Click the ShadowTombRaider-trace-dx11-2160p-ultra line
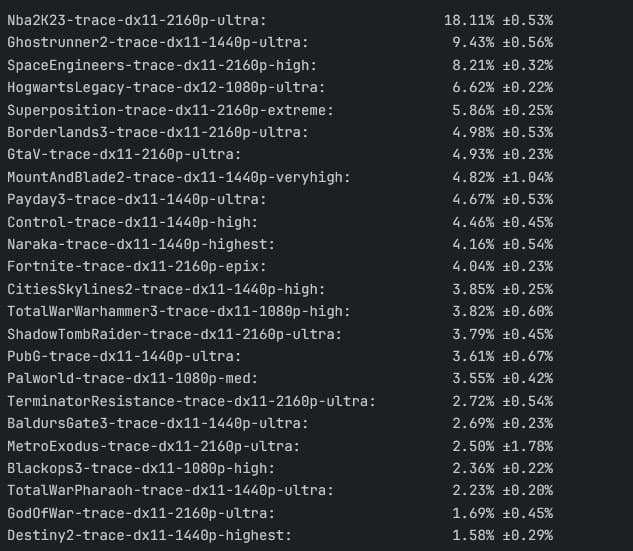633x551 pixels. (x=280, y=334)
